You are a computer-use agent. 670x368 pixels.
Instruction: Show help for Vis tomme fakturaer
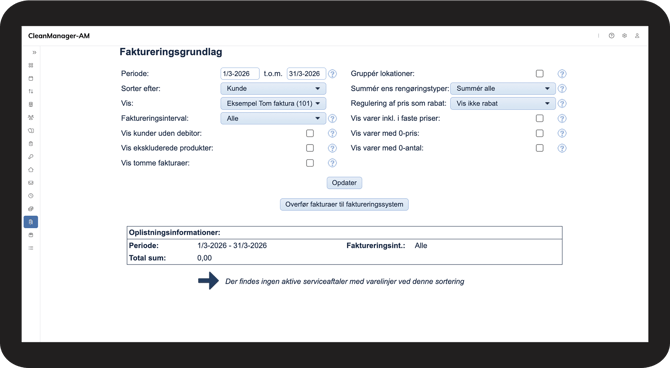[x=332, y=163]
